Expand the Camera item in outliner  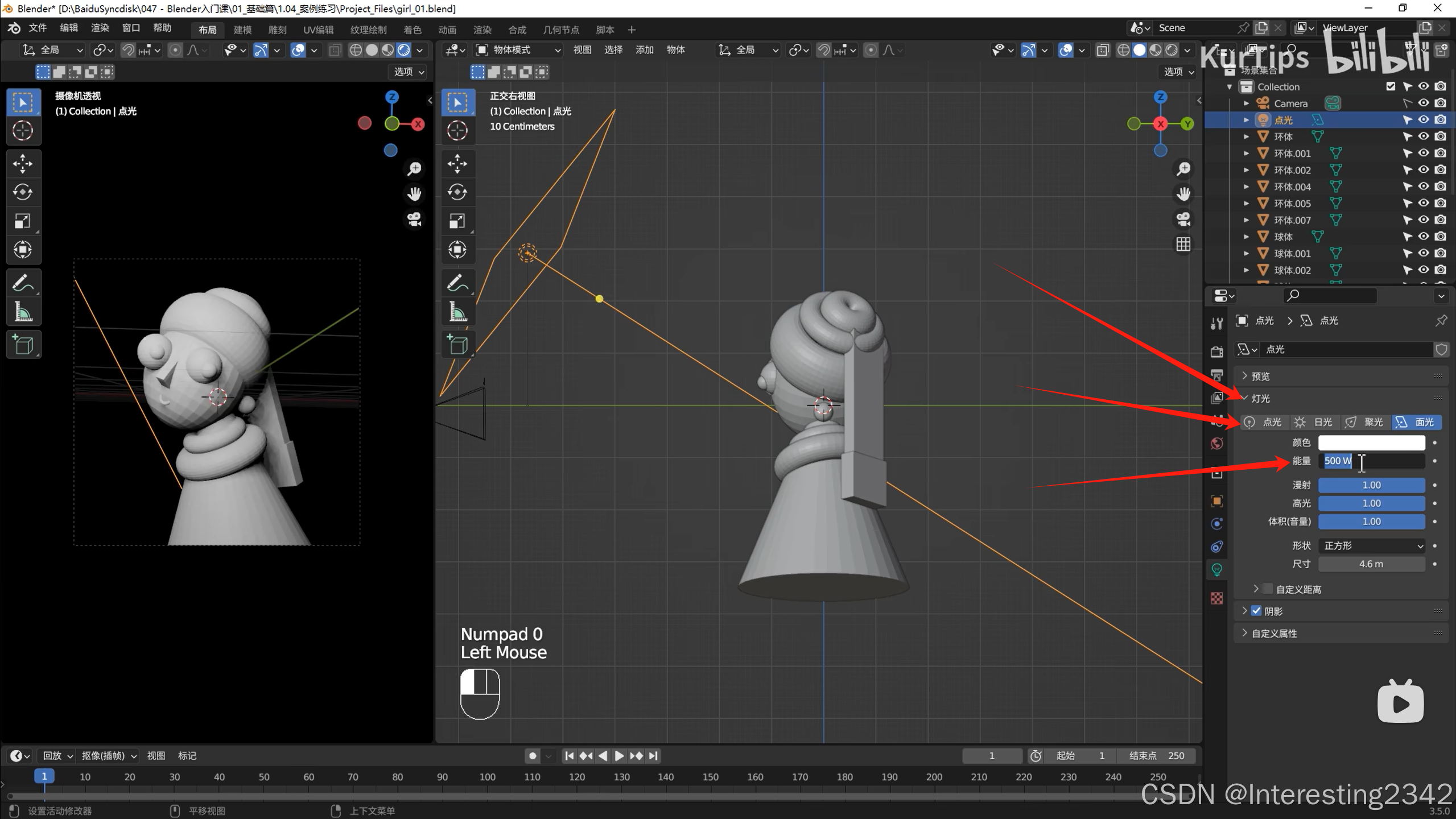pos(1246,104)
